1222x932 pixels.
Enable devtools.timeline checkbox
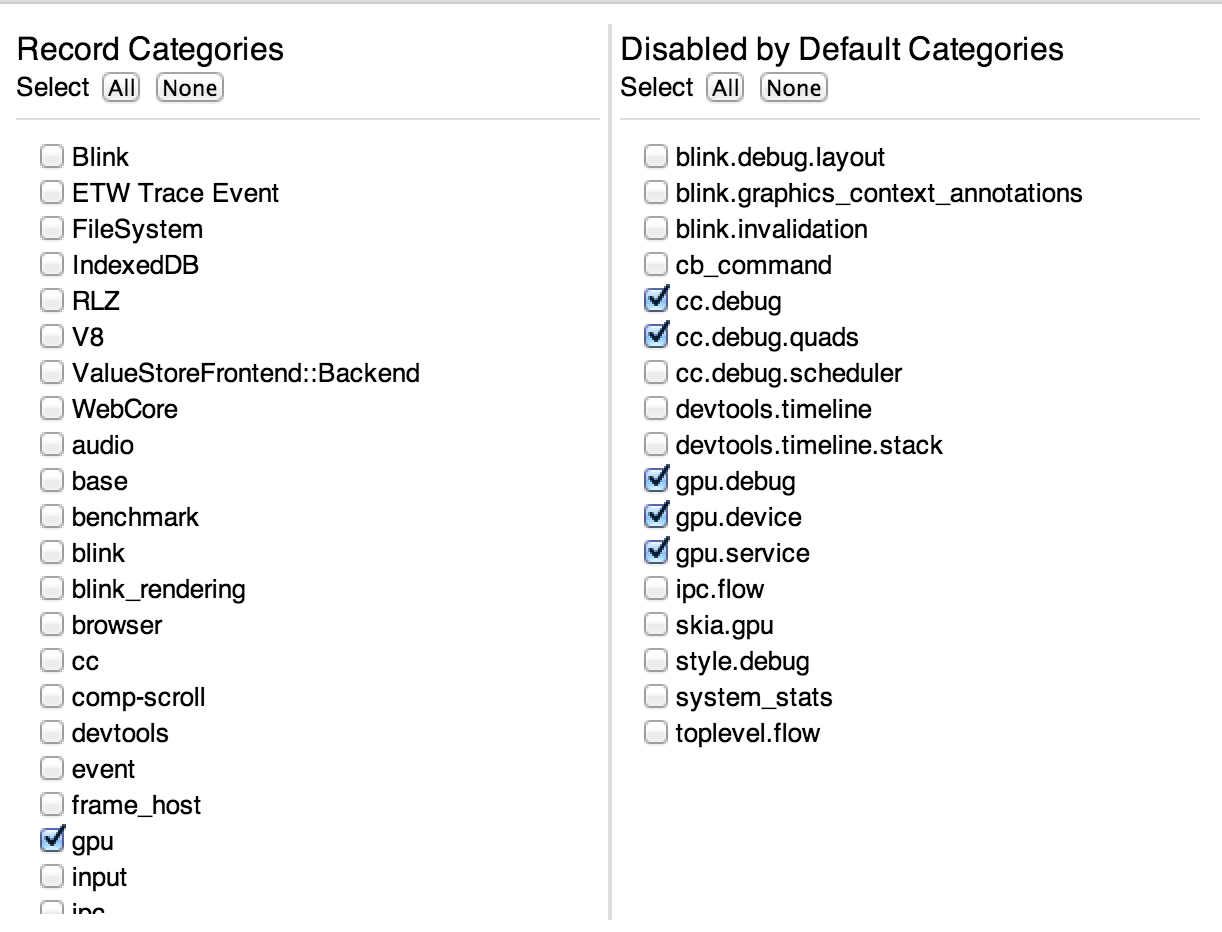pos(656,409)
